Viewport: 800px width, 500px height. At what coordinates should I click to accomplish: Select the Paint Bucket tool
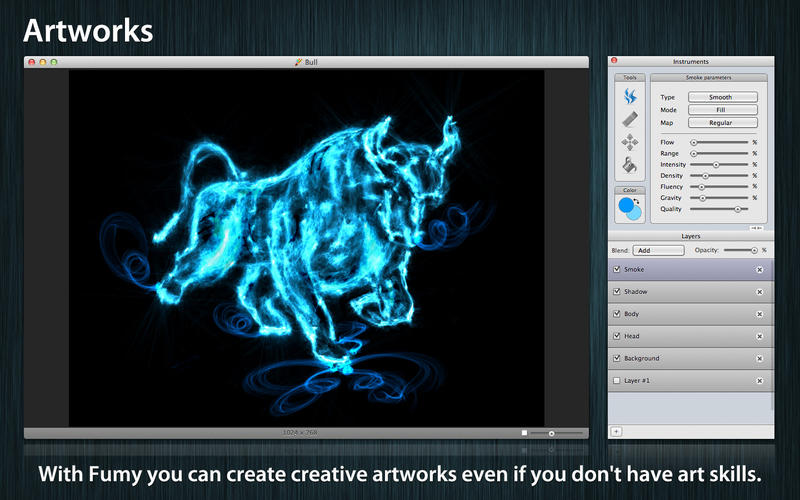629,165
